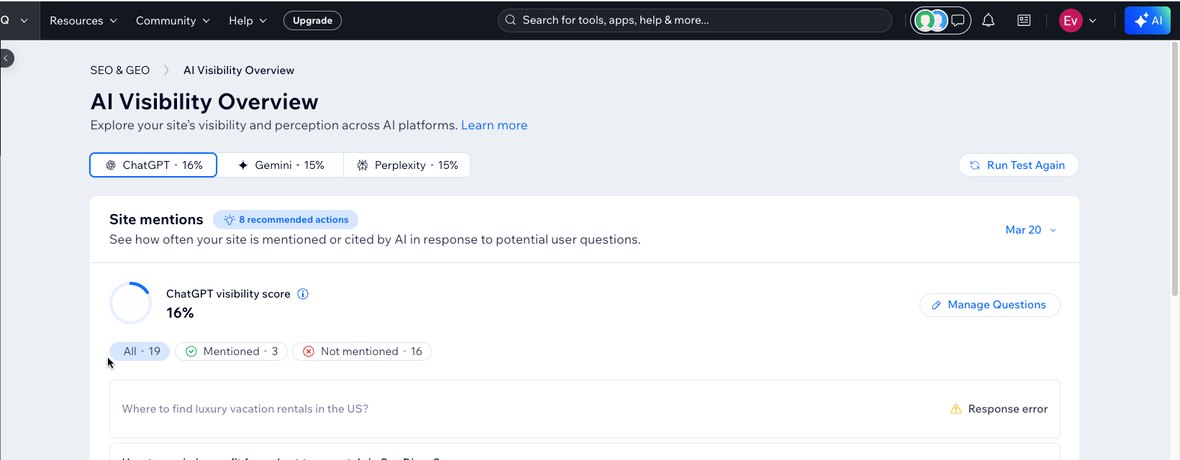Open the luxury vacation rentals question row
Image resolution: width=1180 pixels, height=460 pixels.
585,409
